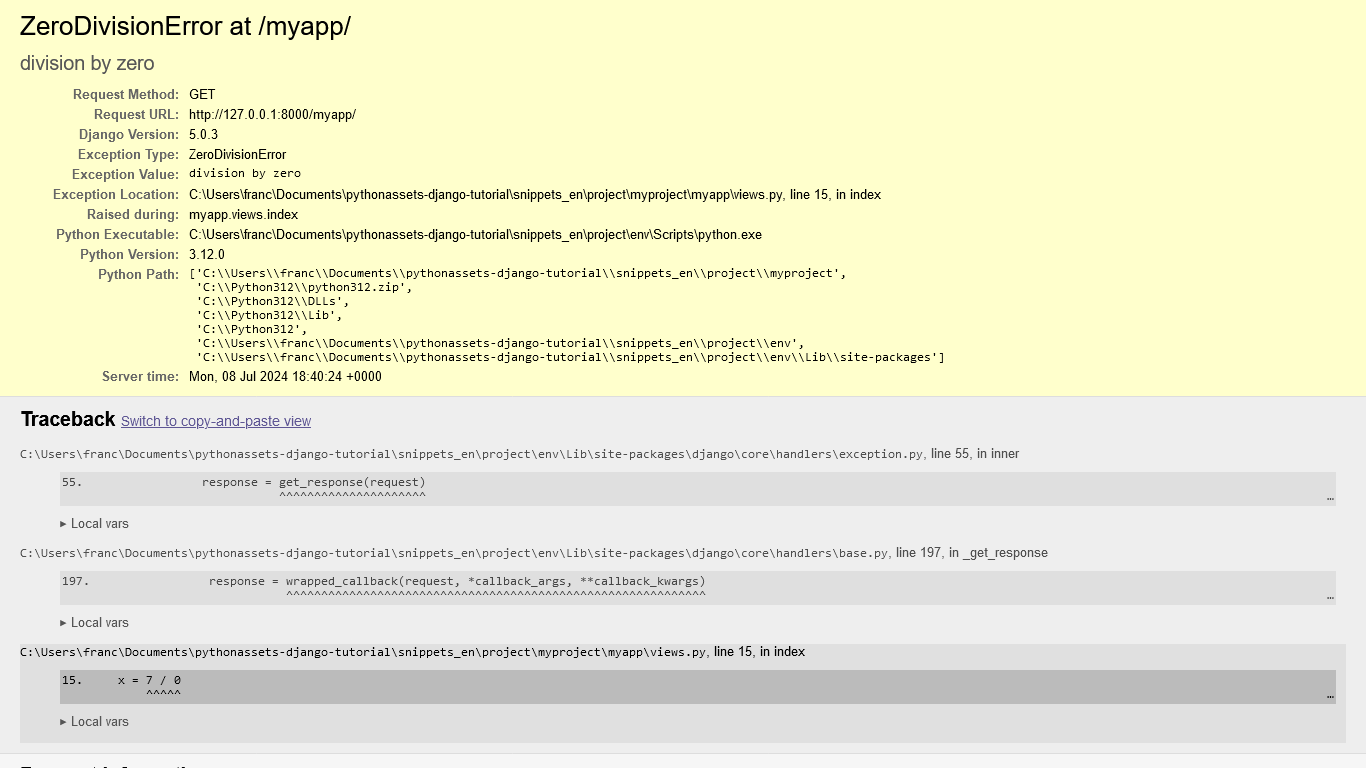Viewport: 1366px width, 768px height.
Task: Click the Traceback section heading
Action: click(68, 419)
